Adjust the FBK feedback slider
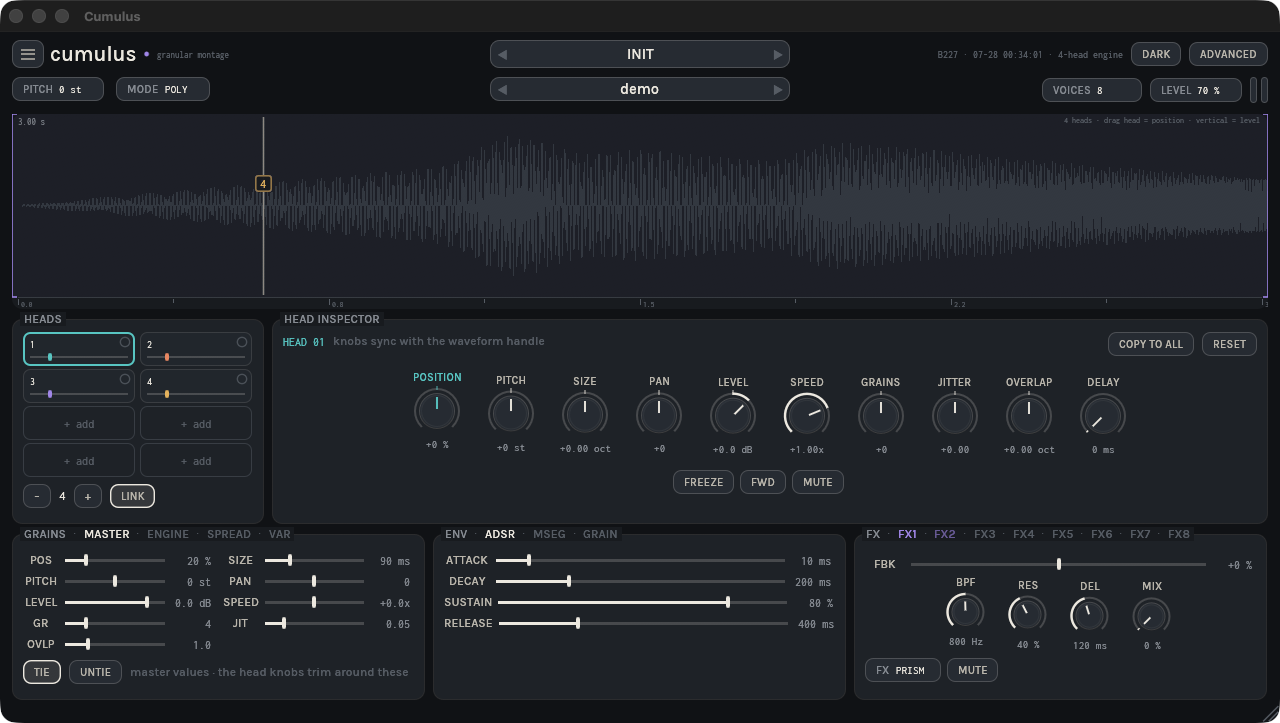Viewport: 1280px width, 723px height. (x=1058, y=564)
